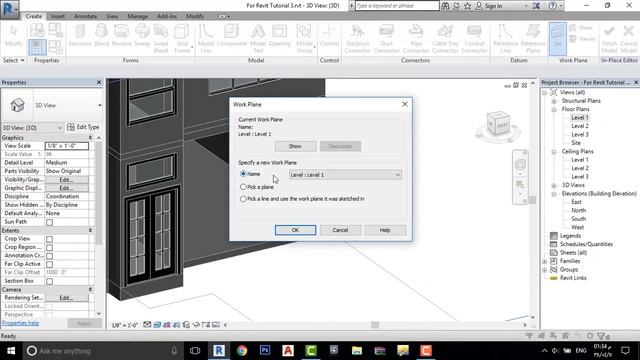The height and width of the screenshot is (360, 640).
Task: Click the Component tool
Action: click(232, 36)
